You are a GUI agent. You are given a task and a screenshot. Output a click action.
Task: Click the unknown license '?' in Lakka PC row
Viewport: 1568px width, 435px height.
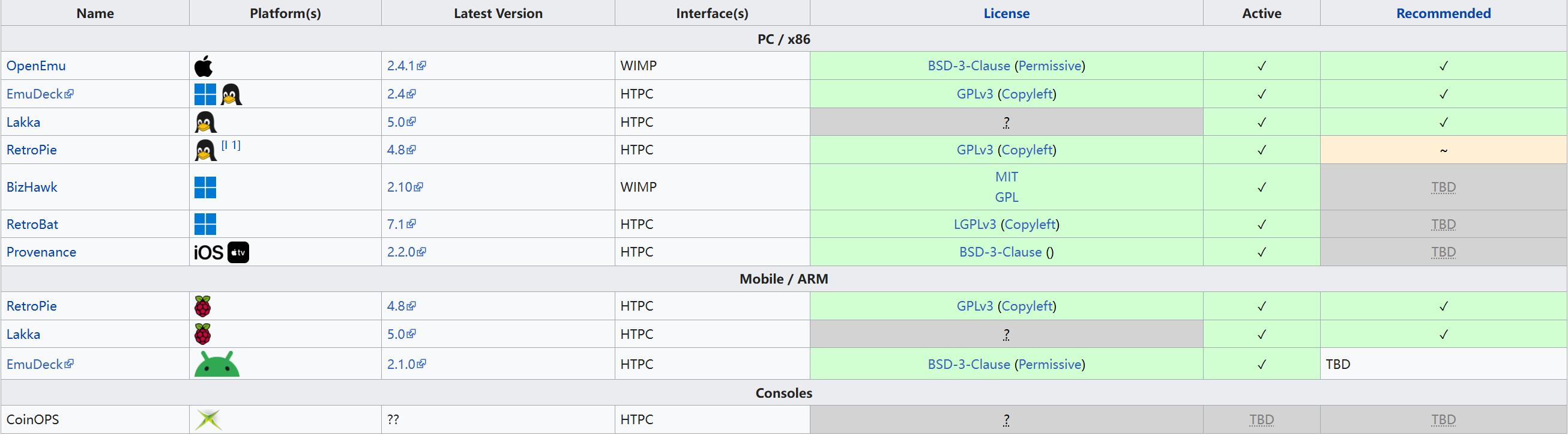[1006, 122]
